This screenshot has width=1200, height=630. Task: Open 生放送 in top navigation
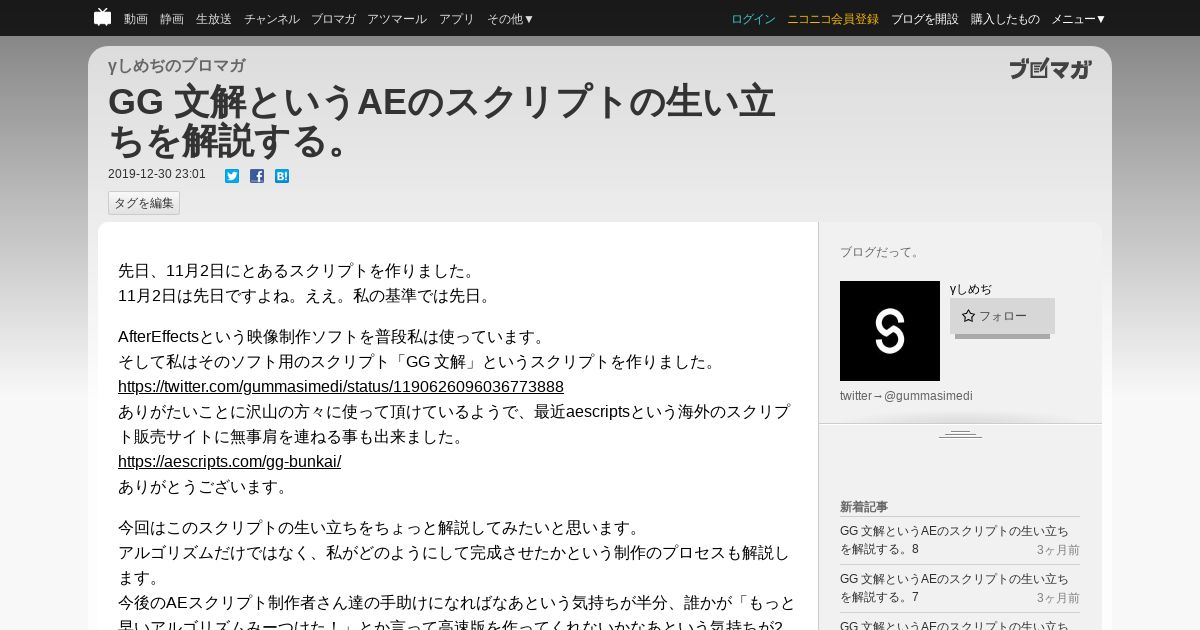tap(214, 19)
